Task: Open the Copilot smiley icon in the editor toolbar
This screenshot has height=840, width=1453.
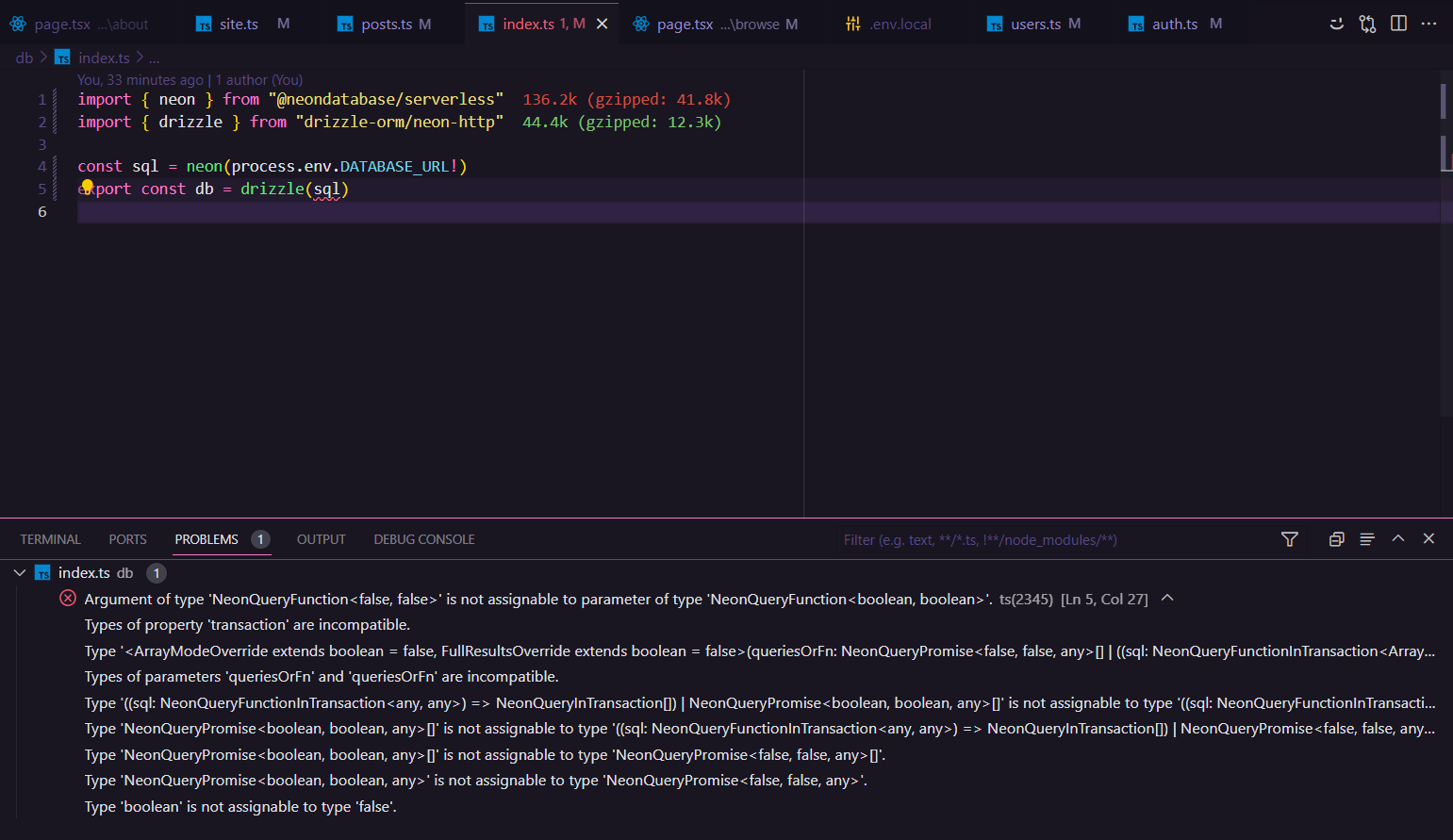Action: (1336, 24)
